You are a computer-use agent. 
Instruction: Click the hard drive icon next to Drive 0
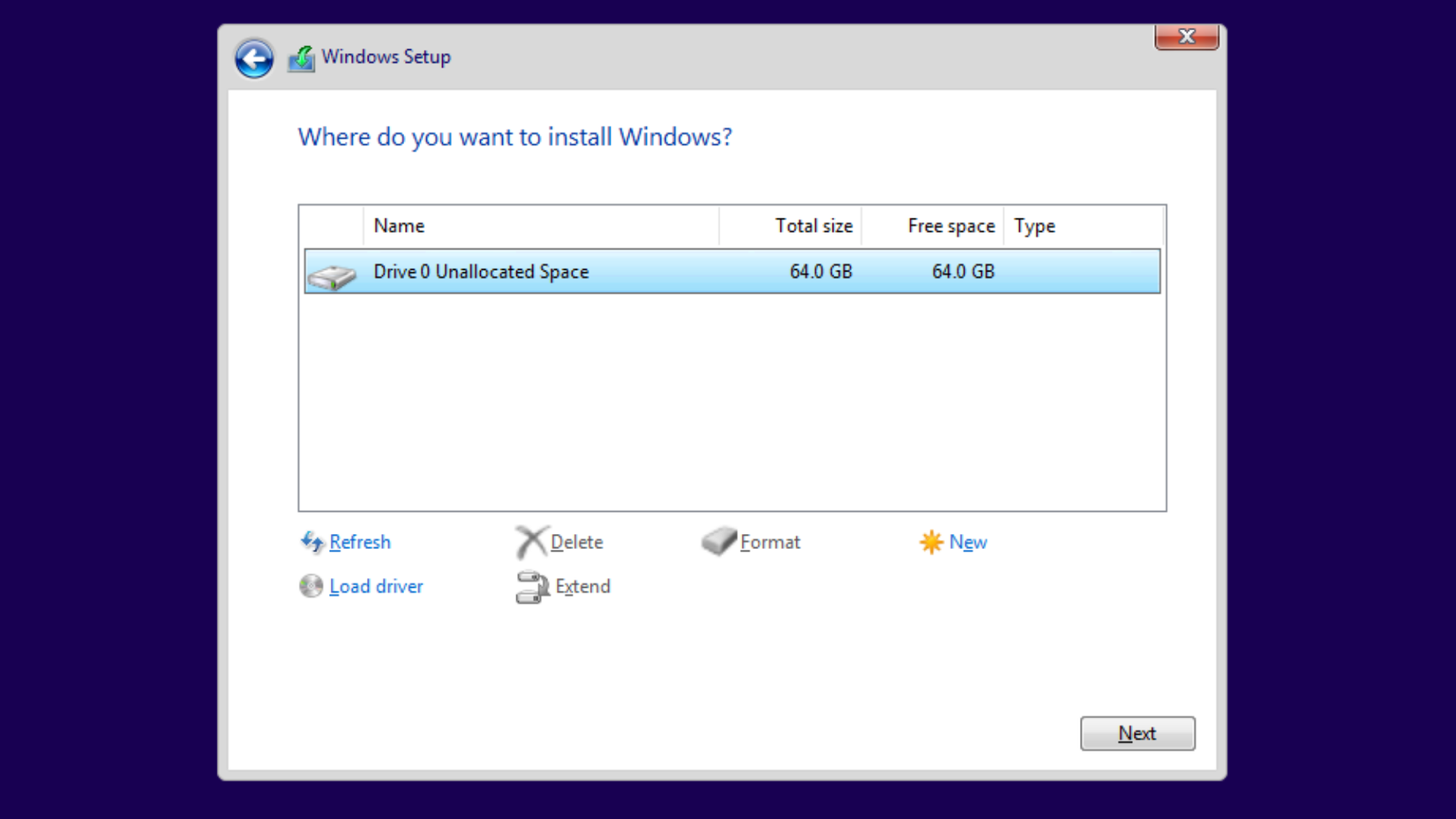pyautogui.click(x=333, y=272)
